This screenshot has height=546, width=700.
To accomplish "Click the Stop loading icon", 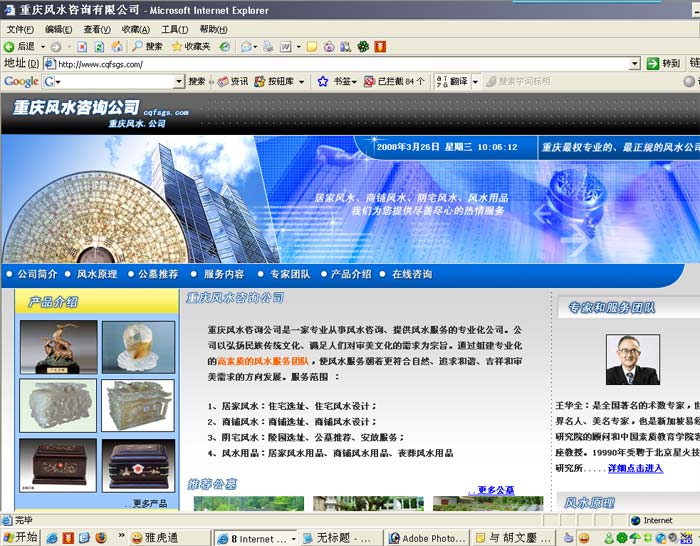I will tap(82, 47).
